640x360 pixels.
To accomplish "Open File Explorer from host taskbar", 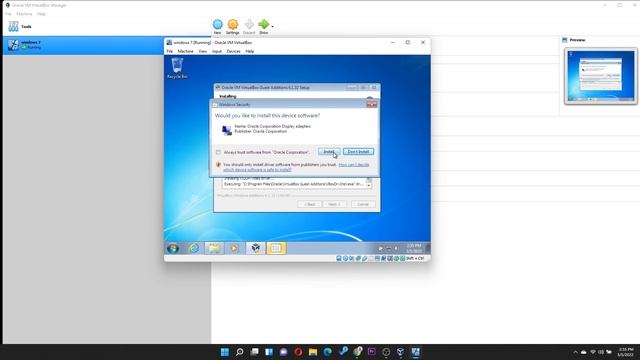I will click(x=313, y=352).
